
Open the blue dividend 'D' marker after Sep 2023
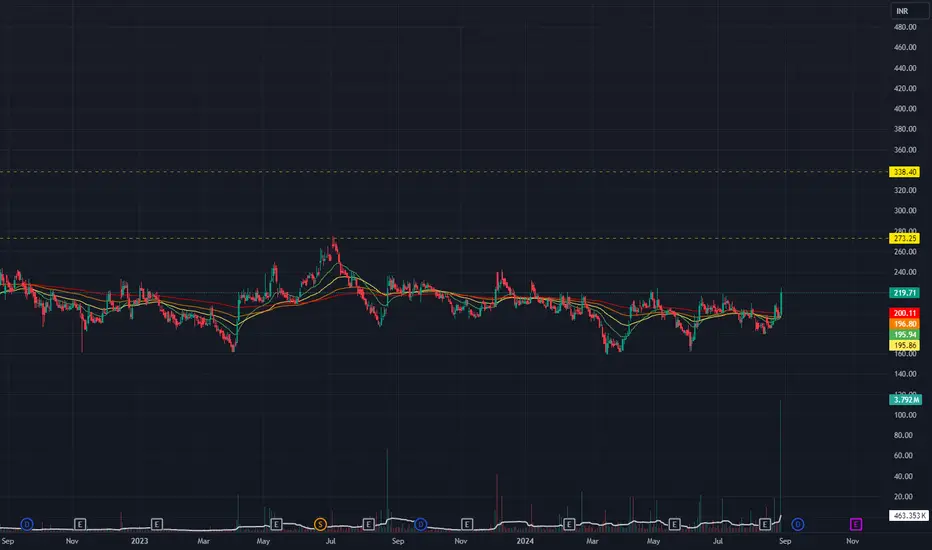pyautogui.click(x=421, y=524)
